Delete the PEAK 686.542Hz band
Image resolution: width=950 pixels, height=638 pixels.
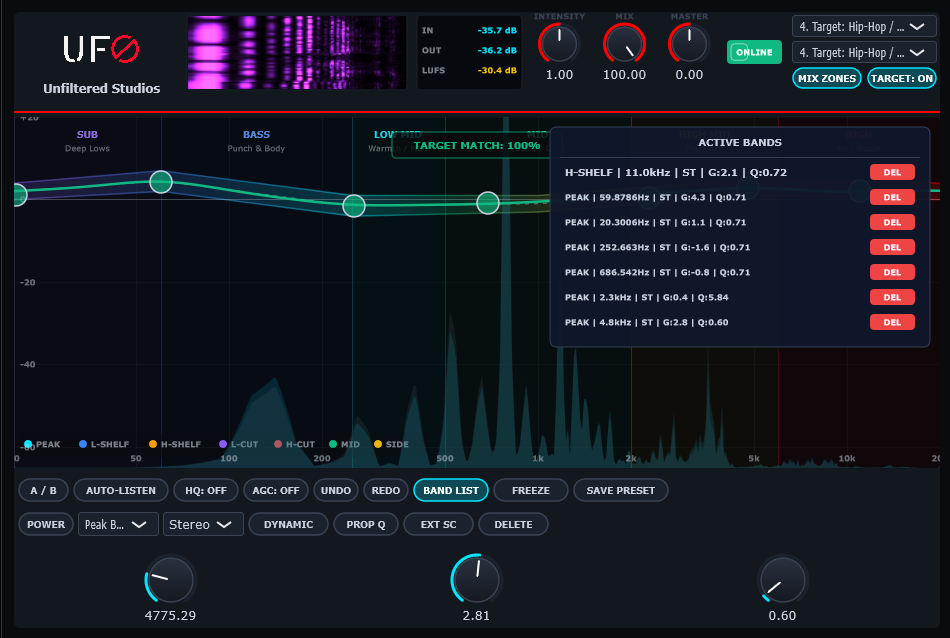click(x=892, y=272)
